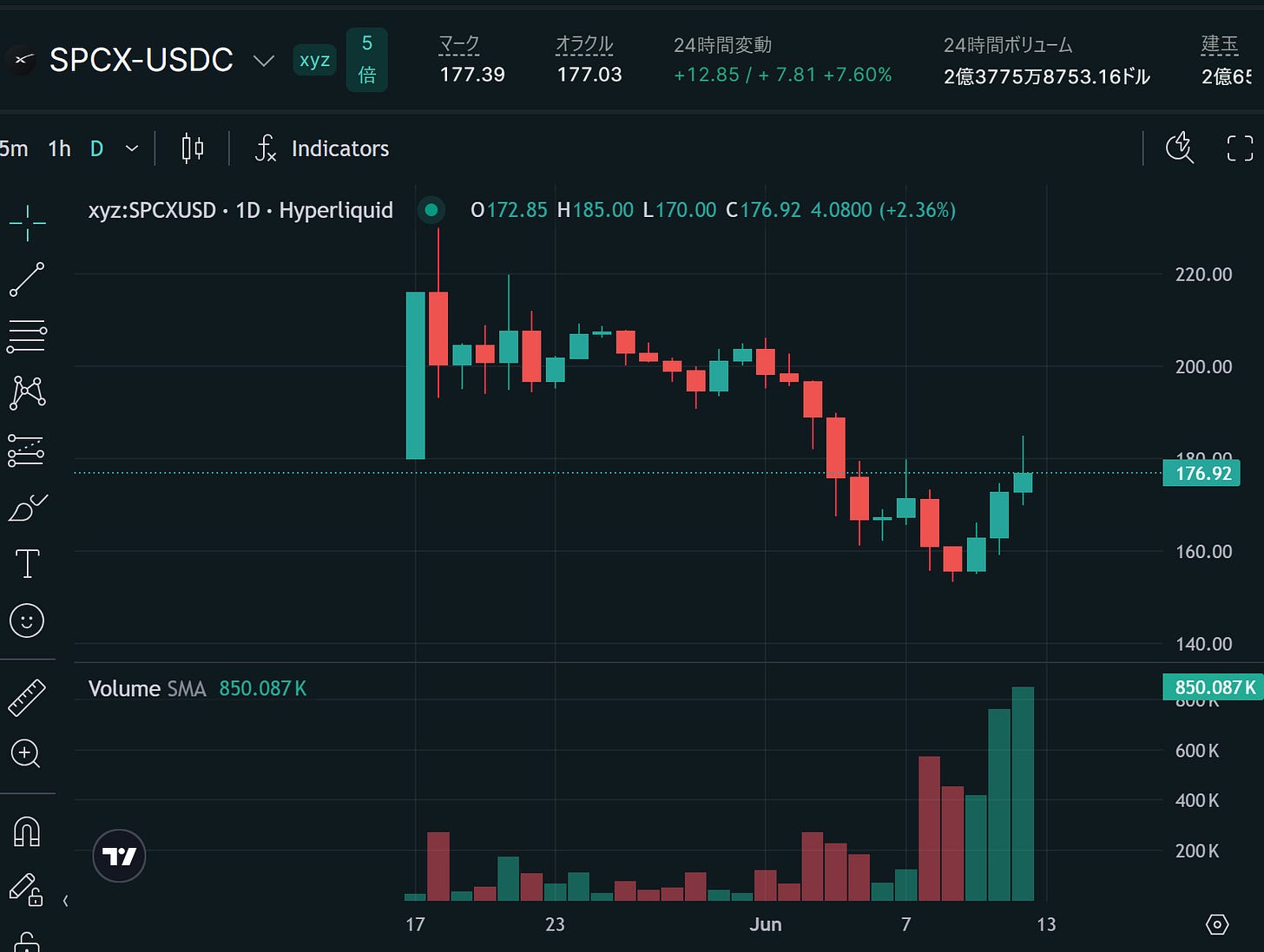Click the tallest green volume bar

[x=1023, y=794]
